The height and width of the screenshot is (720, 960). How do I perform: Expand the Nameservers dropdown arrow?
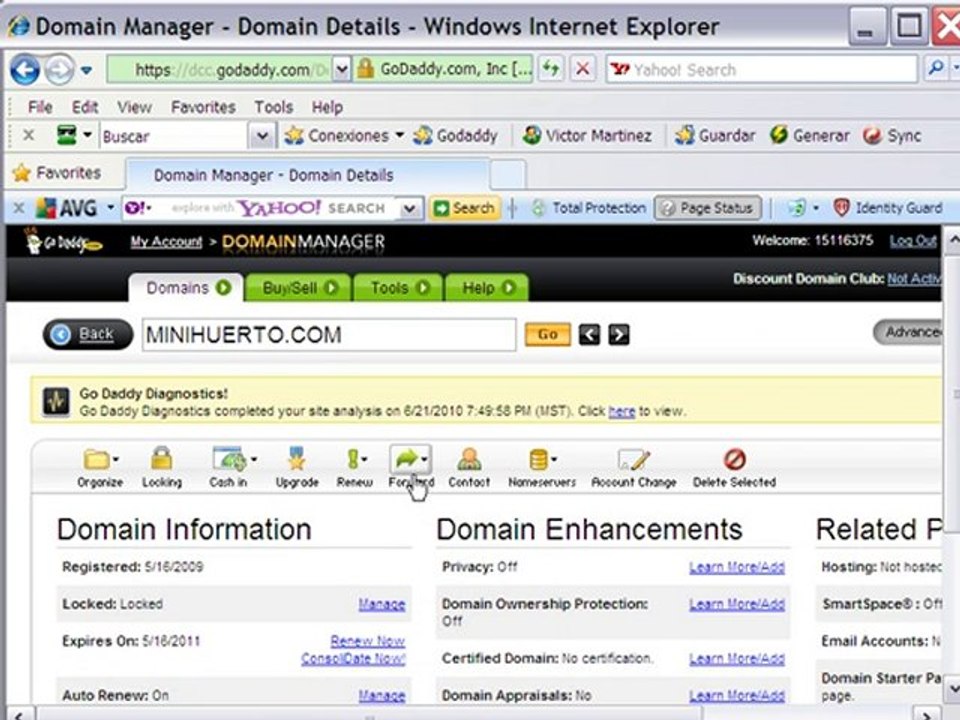[x=554, y=459]
